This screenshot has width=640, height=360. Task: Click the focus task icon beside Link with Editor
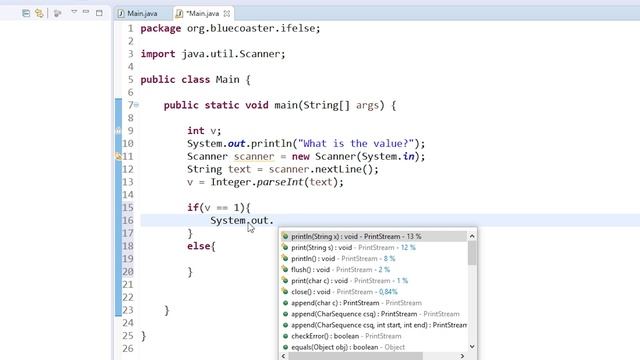pyautogui.click(x=58, y=13)
